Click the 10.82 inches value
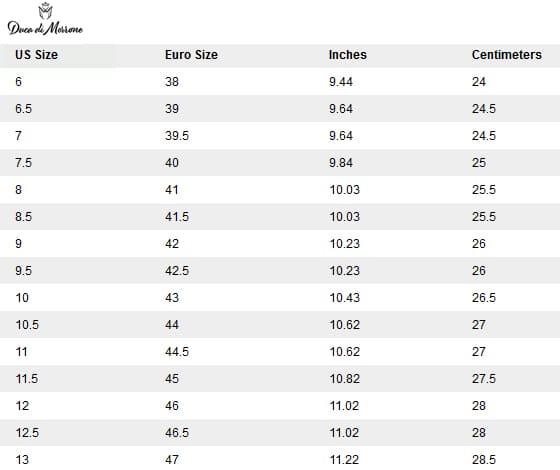 (344, 379)
